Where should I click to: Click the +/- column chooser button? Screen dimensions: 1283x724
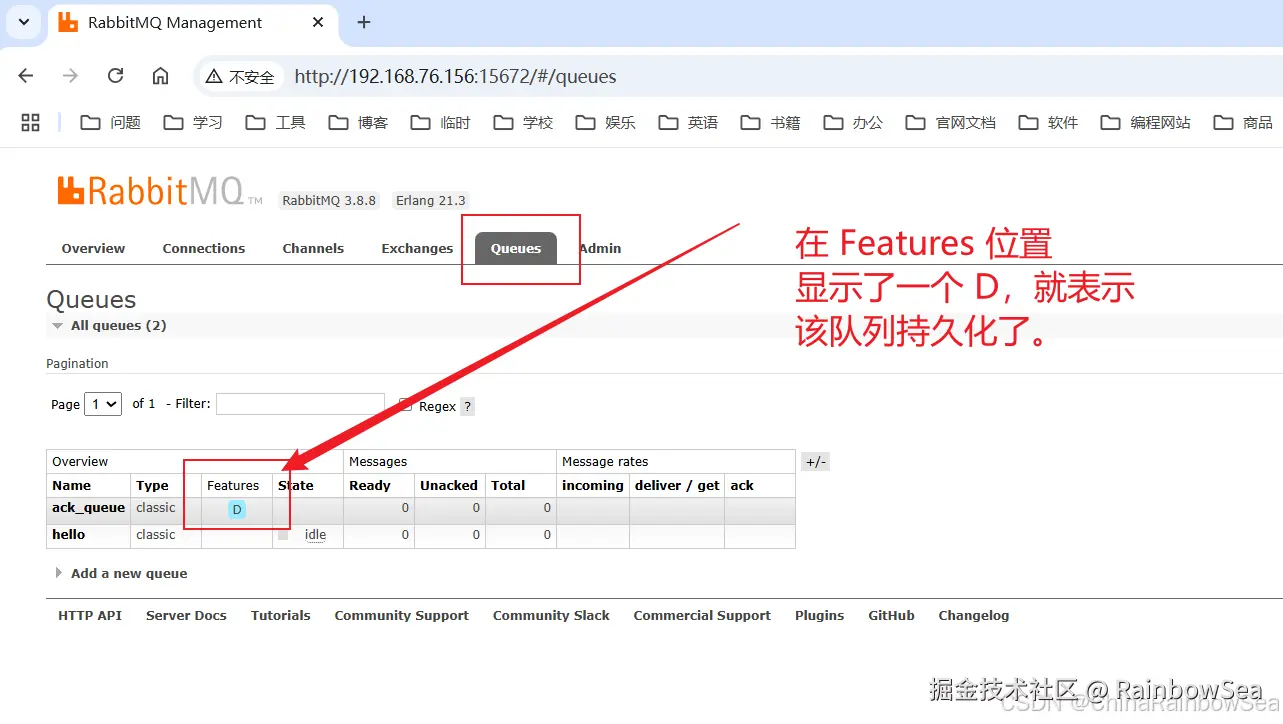[x=816, y=461]
